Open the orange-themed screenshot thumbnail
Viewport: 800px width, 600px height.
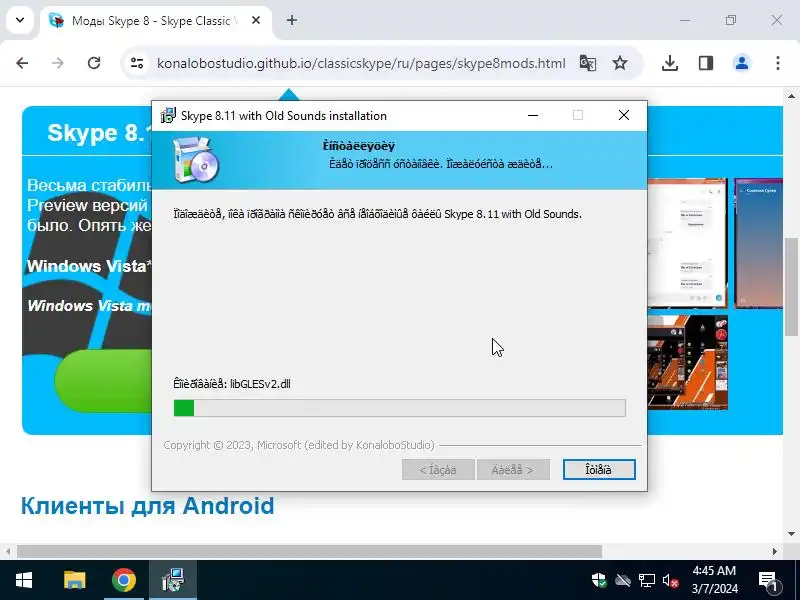tap(687, 362)
